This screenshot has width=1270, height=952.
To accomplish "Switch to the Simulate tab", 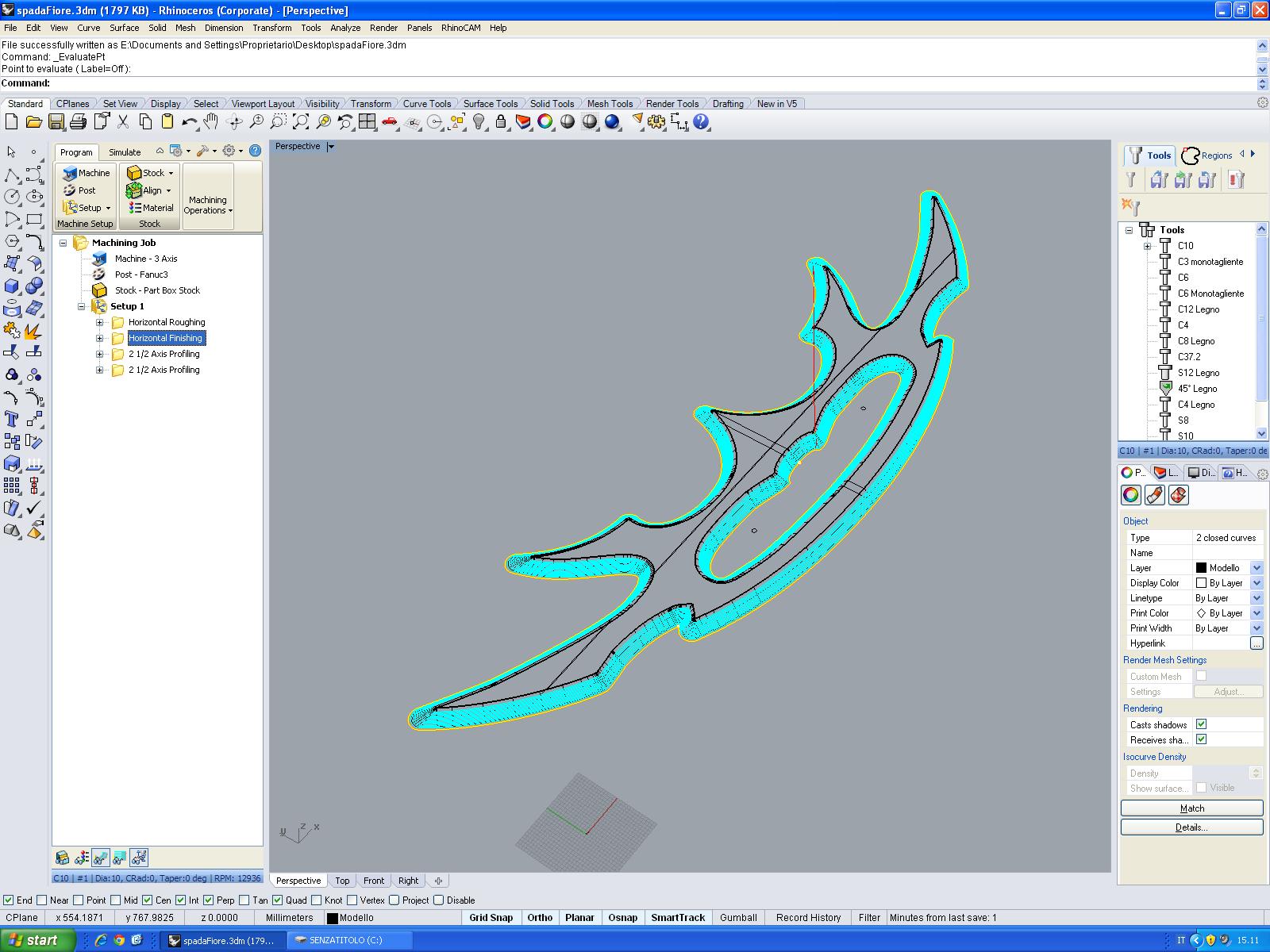I will tap(125, 152).
